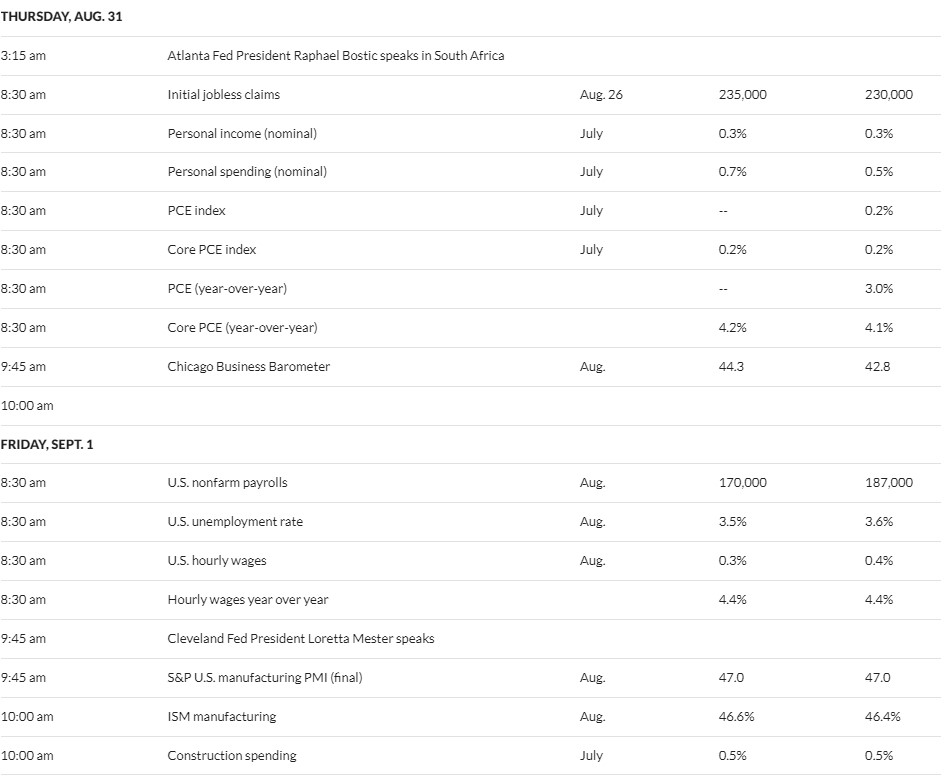
Task: Click the U.S. nonfarm payrolls report
Action: point(227,483)
